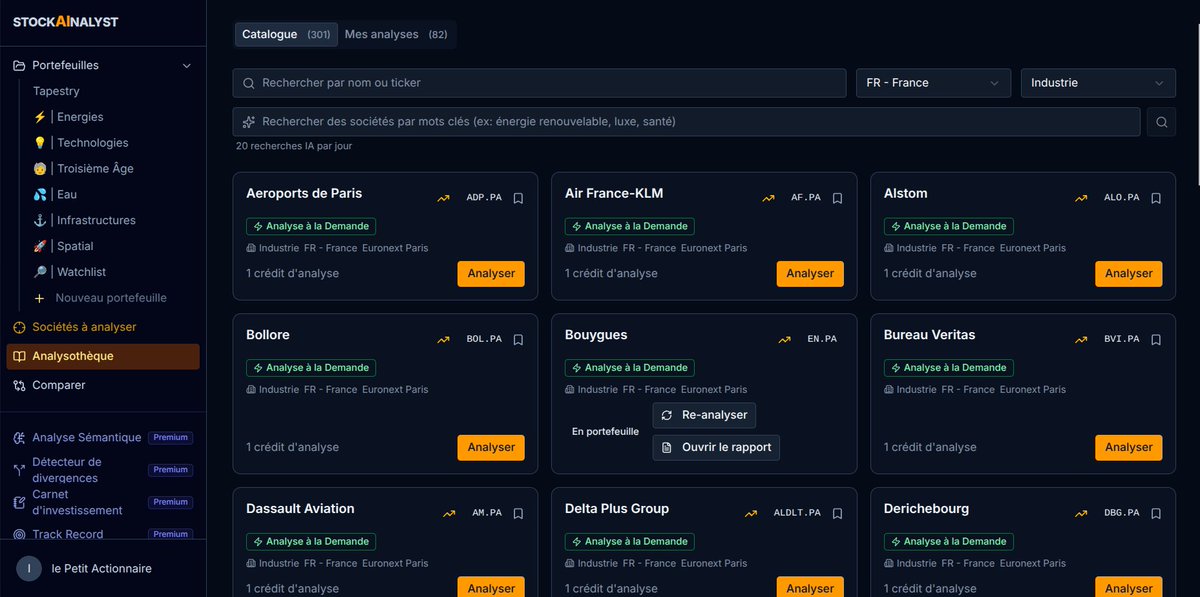Click le Petit Actionnaire profile name

click(102, 568)
